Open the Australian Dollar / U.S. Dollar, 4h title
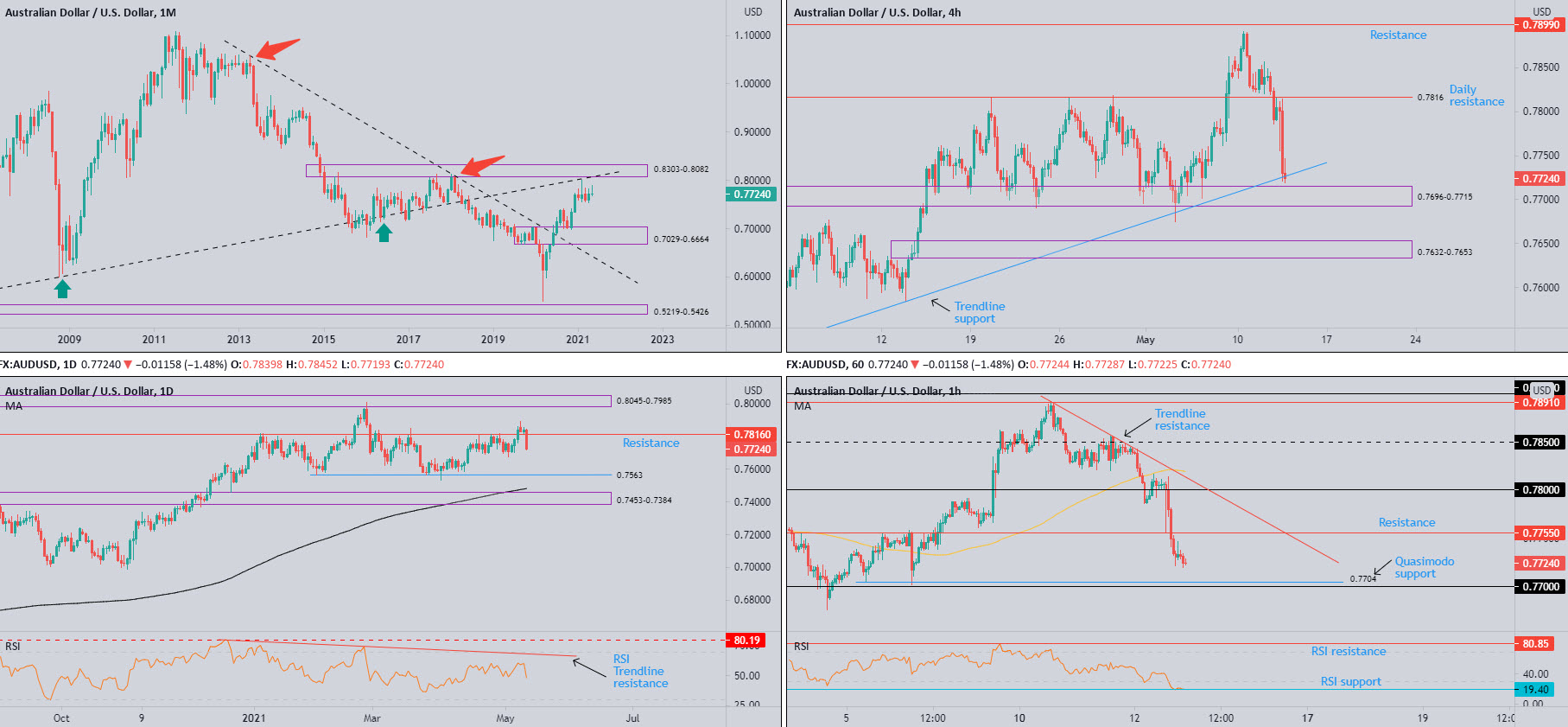The height and width of the screenshot is (727, 1568). coord(877,13)
